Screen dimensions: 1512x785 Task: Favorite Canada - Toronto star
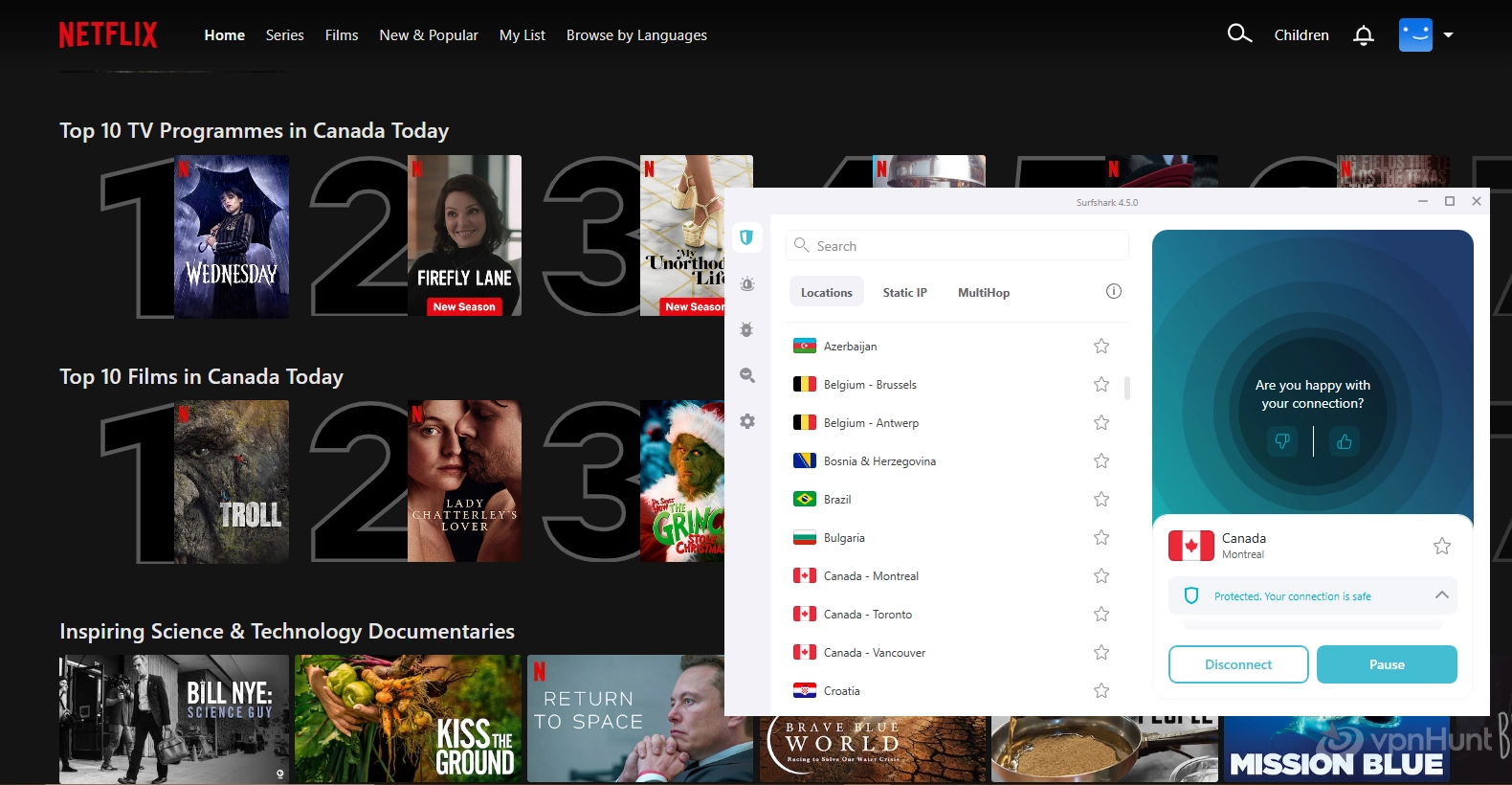pyautogui.click(x=1101, y=614)
